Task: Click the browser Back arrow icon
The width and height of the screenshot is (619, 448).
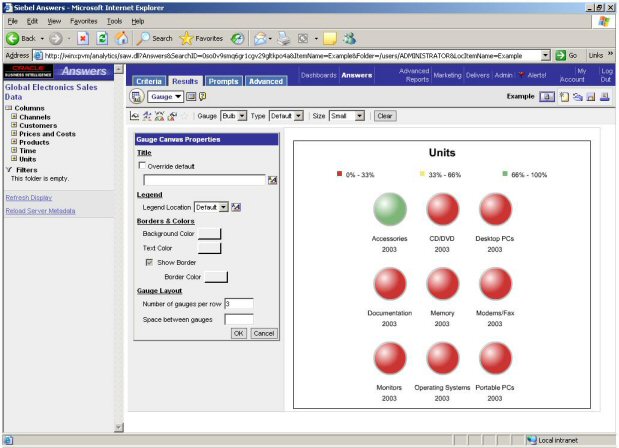Action: pyautogui.click(x=12, y=38)
